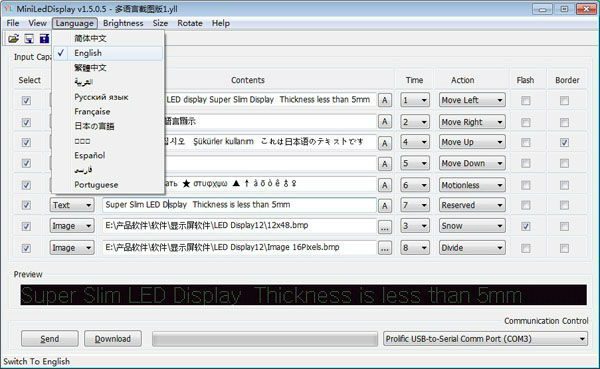
Task: Close the open Language menu
Action: [x=75, y=23]
